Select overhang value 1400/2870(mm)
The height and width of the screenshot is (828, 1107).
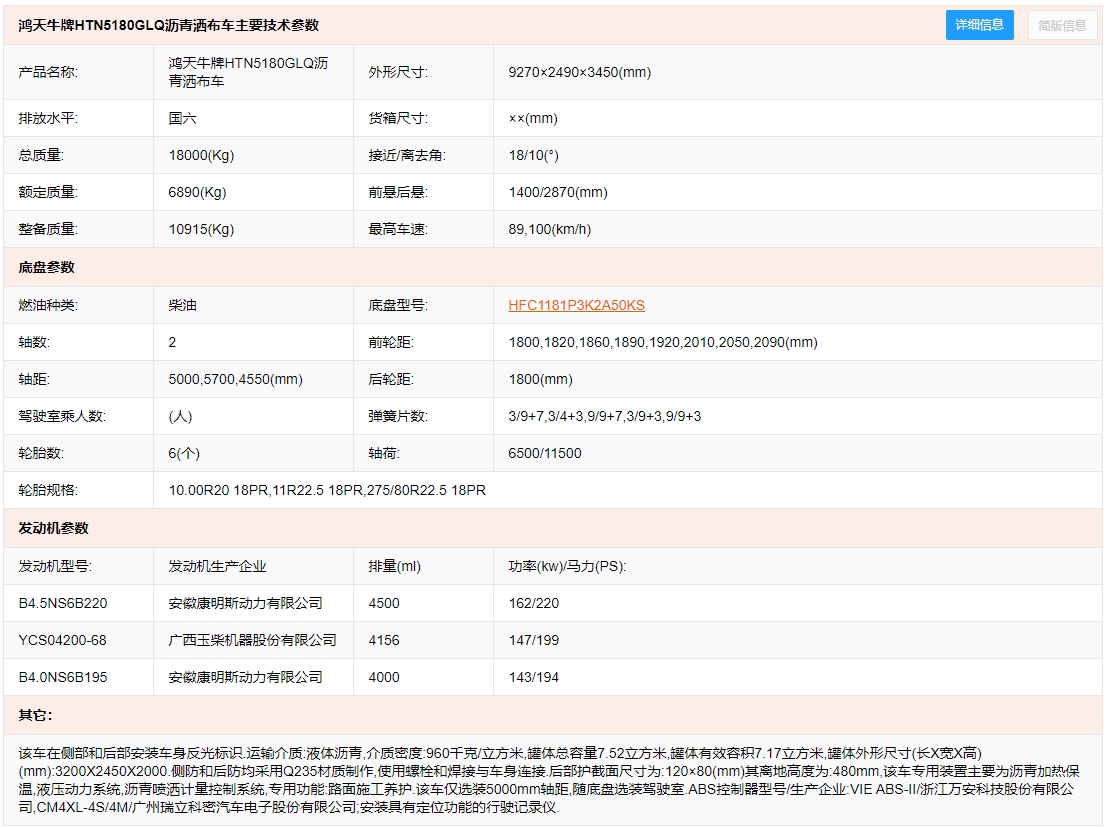(558, 192)
